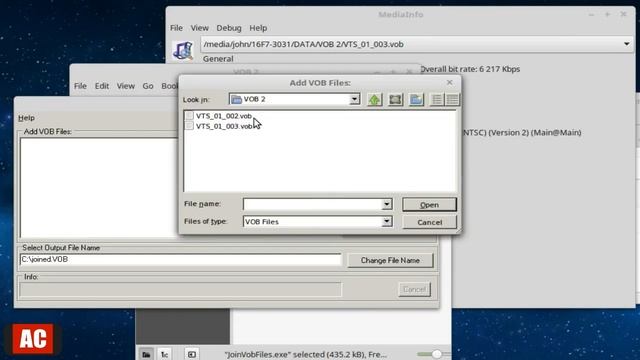Click the Change File Name button
This screenshot has width=640, height=360.
click(x=390, y=260)
